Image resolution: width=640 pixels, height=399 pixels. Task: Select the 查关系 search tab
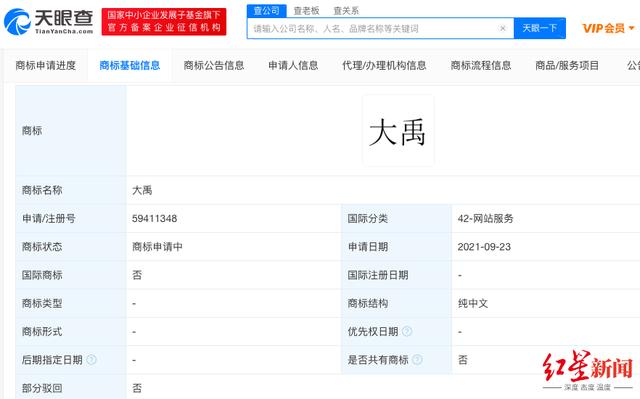coord(346,11)
